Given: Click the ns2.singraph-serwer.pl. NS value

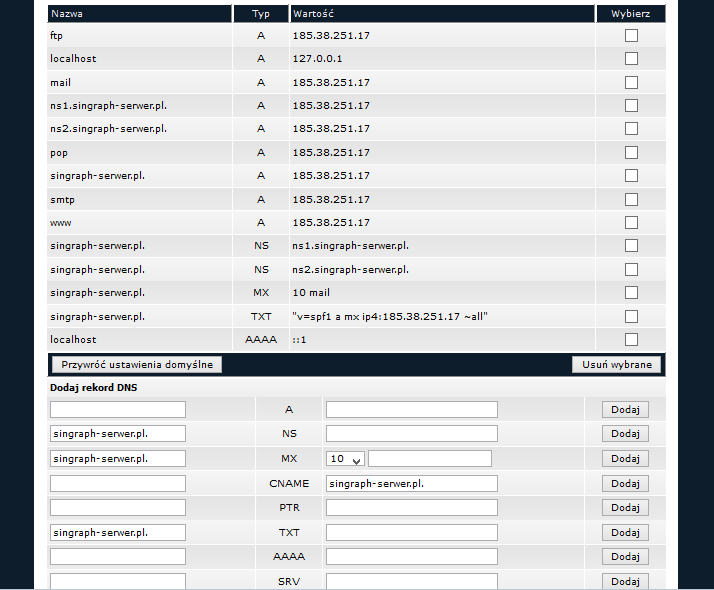Looking at the screenshot, I should click(x=351, y=270).
